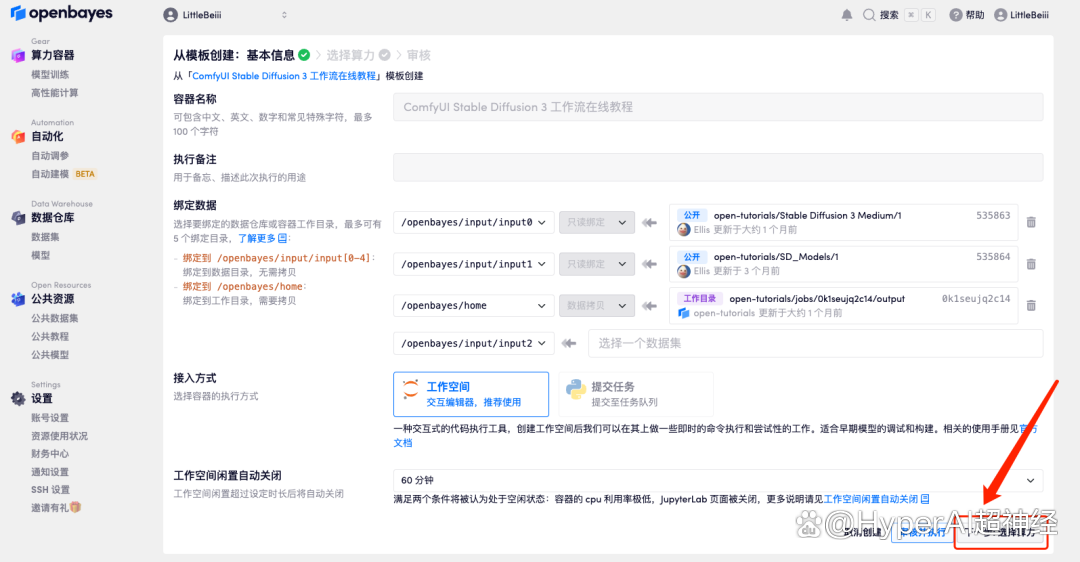The width and height of the screenshot is (1080, 562).
Task: Jump to the 选择算力 step
Action: point(351,55)
